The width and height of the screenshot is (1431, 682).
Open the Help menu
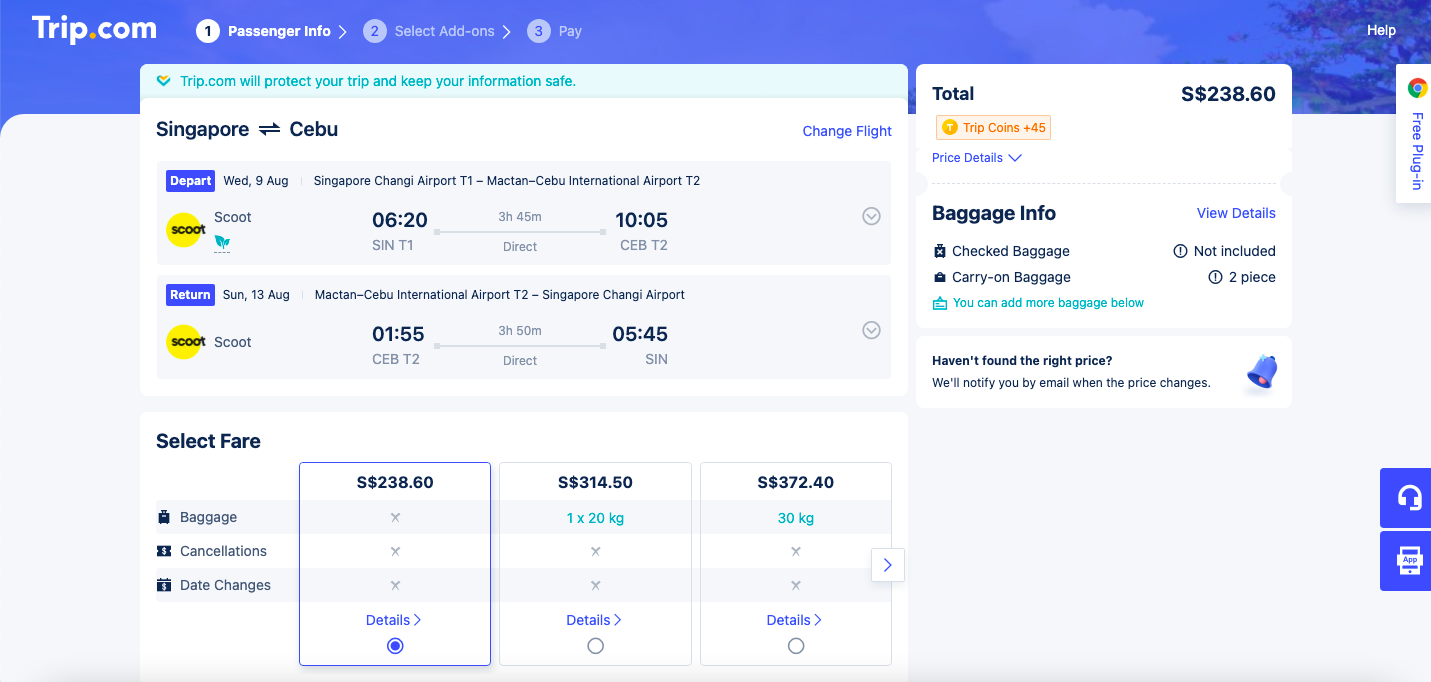(1381, 30)
